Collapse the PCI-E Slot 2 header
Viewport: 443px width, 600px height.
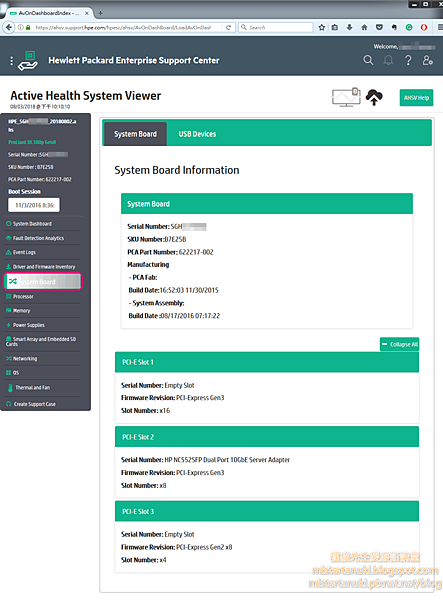click(x=267, y=437)
